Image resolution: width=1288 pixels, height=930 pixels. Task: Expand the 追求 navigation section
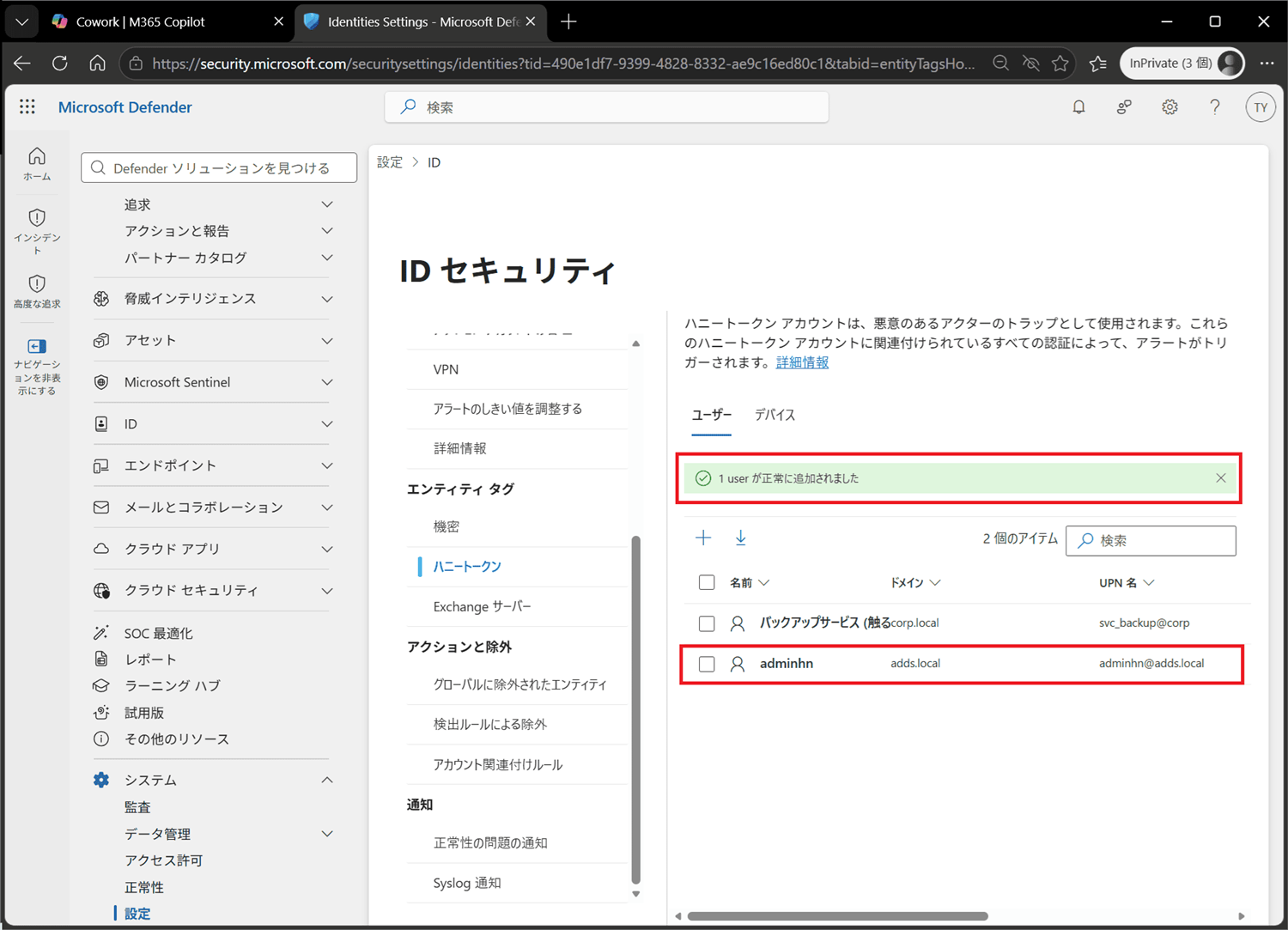point(327,204)
